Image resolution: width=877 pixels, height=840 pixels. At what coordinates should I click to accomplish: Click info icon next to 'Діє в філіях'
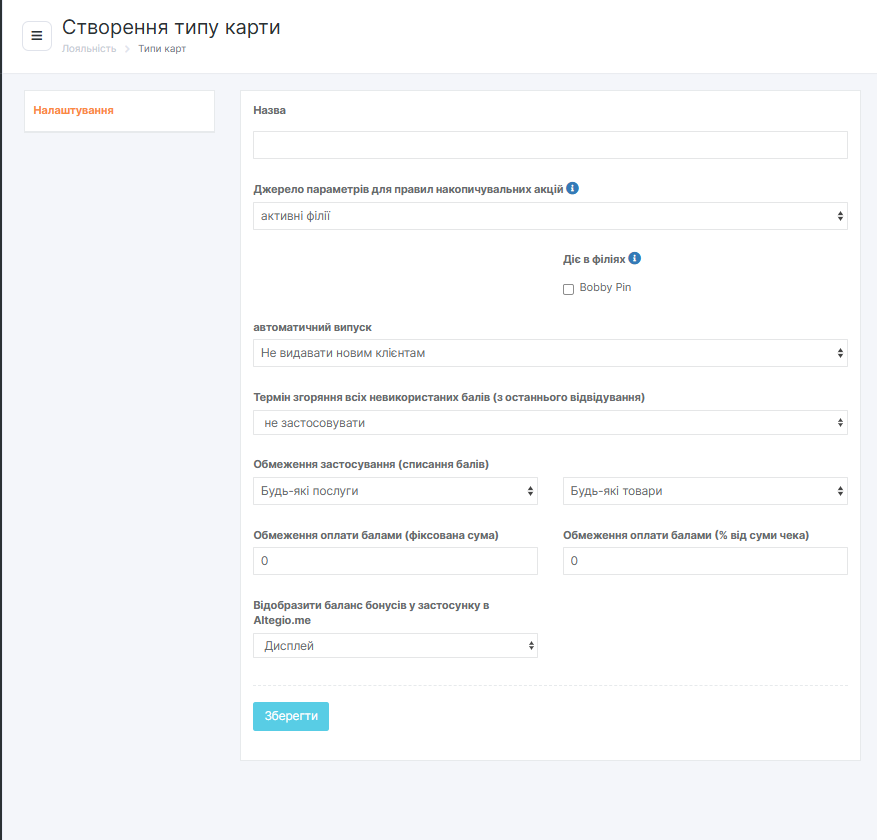click(x=634, y=258)
